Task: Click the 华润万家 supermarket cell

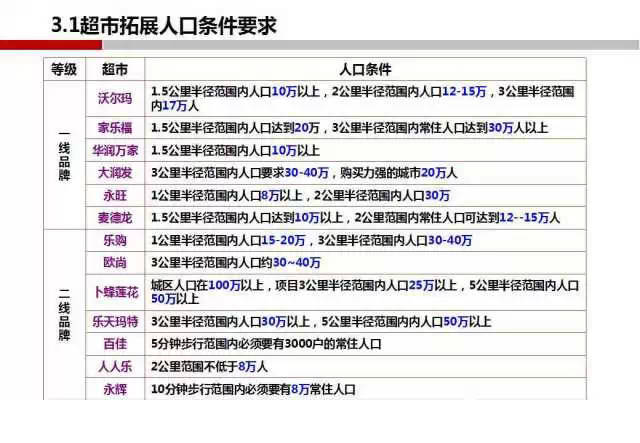Action: [x=115, y=151]
